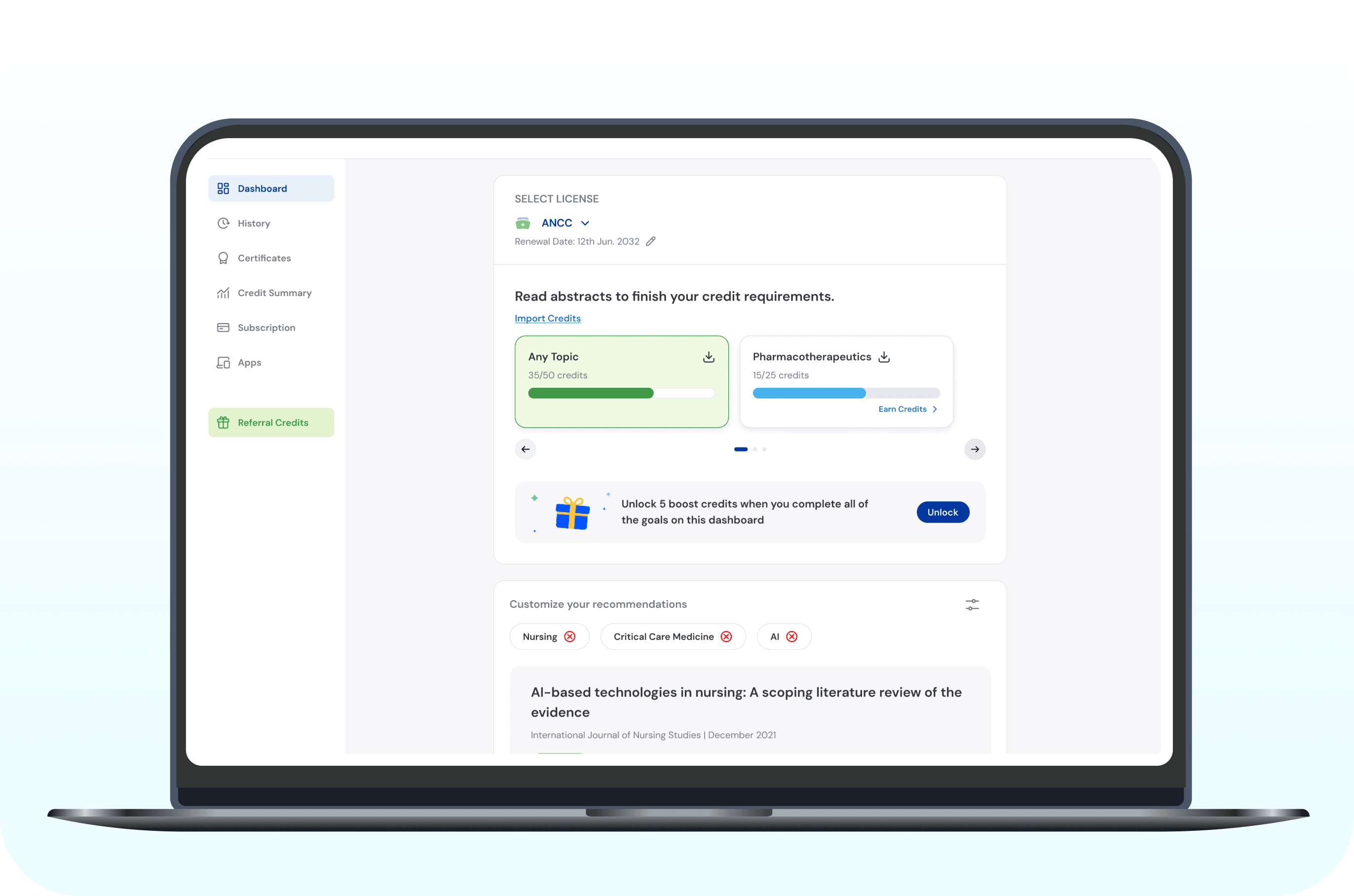Click the Any Topic progress bar
Viewport: 1354px width, 896px height.
621,393
